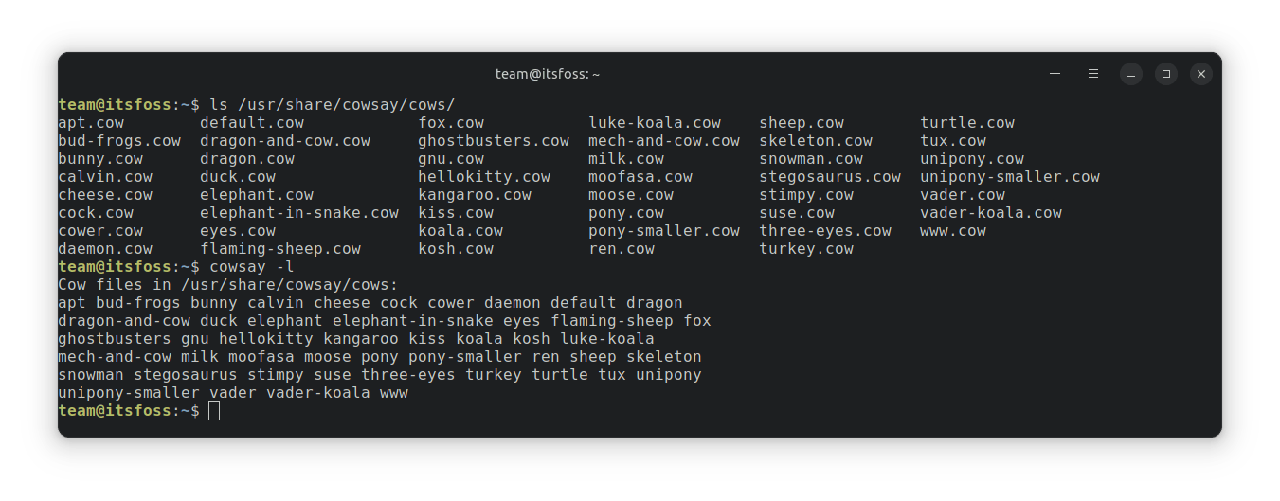Click the 'ls /usr/share/cowsay/cows/' command text
1280x501 pixels.
332,105
